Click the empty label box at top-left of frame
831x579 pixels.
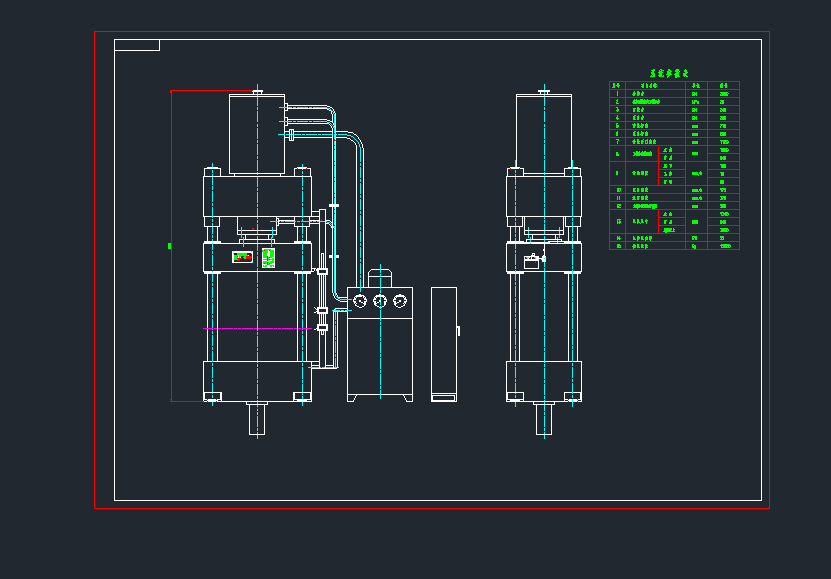137,45
